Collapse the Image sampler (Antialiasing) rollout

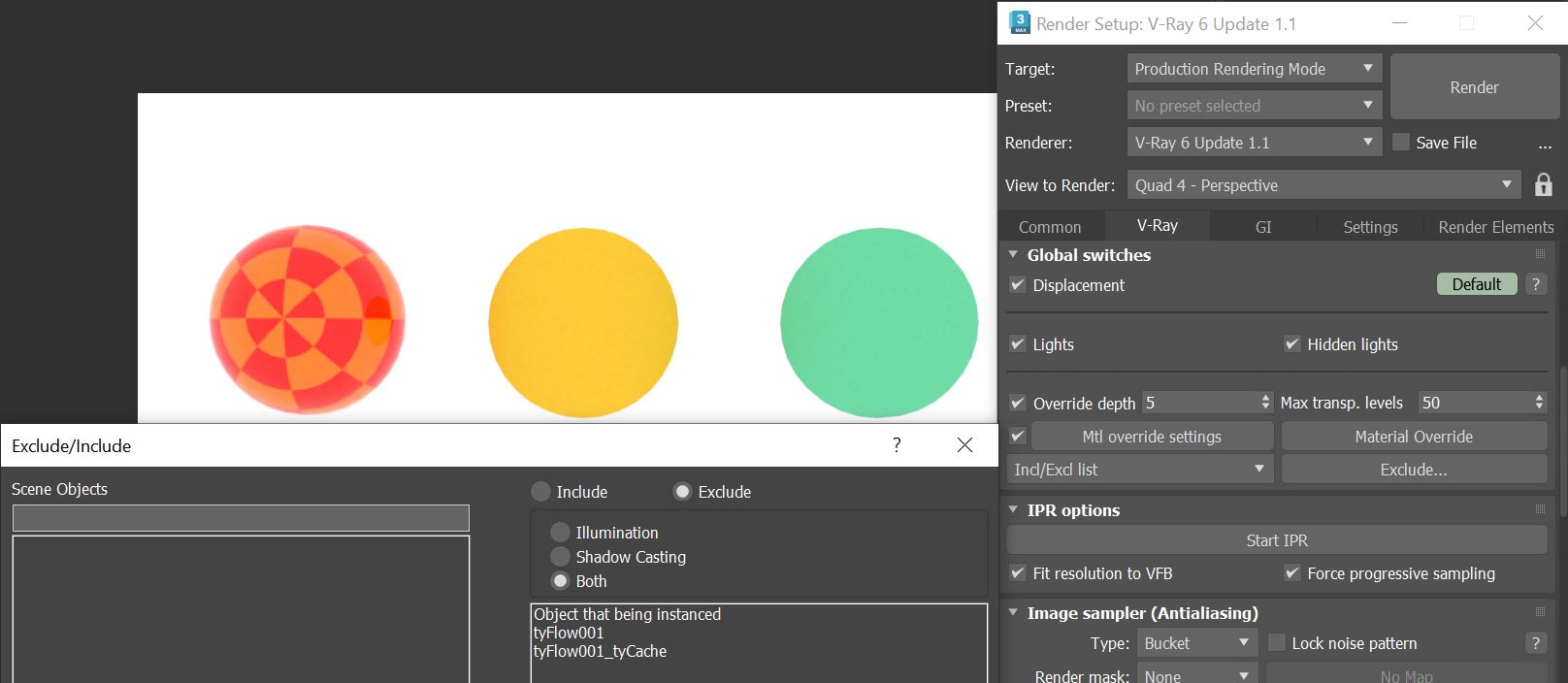coord(1013,613)
